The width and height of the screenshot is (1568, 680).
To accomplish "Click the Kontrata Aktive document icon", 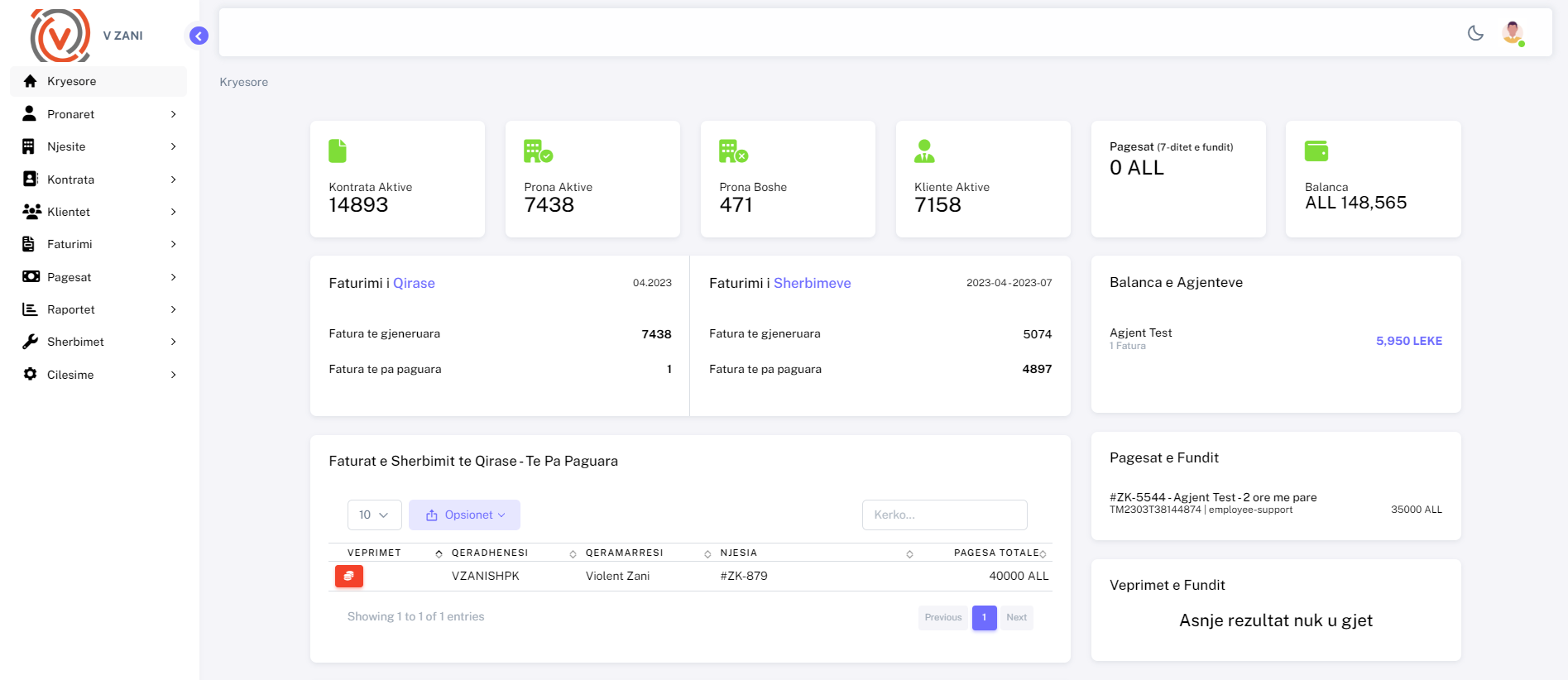I will pyautogui.click(x=338, y=151).
